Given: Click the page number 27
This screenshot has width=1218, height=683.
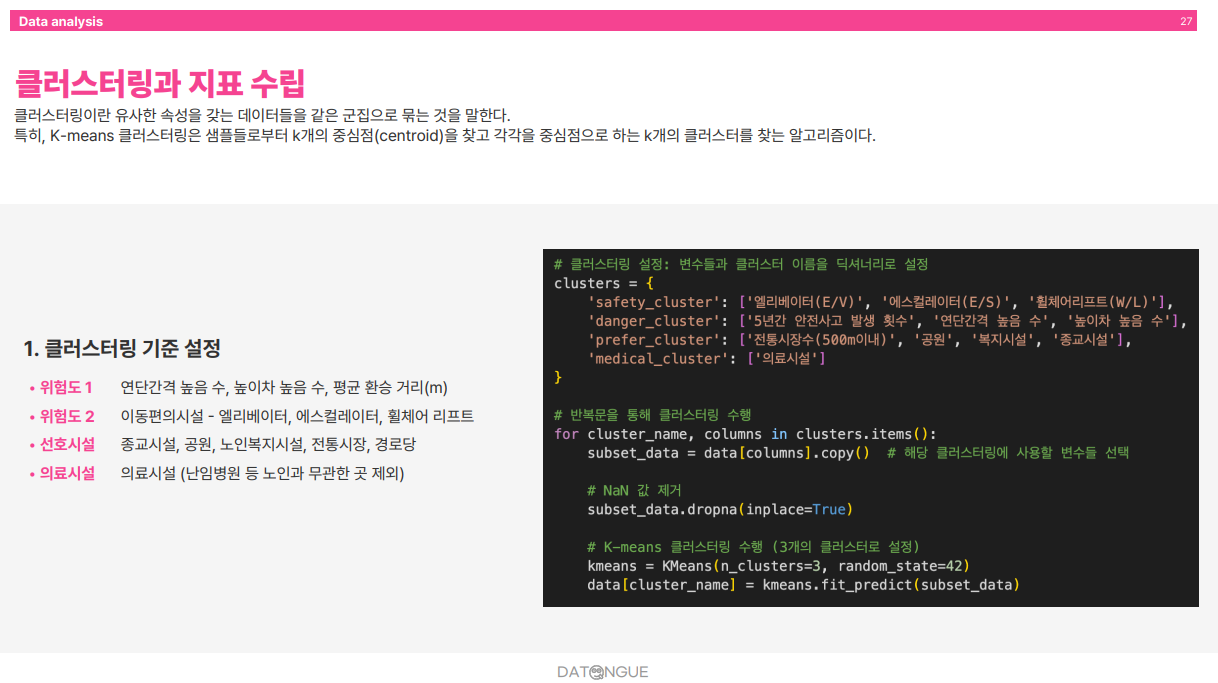Looking at the screenshot, I should coord(1186,21).
